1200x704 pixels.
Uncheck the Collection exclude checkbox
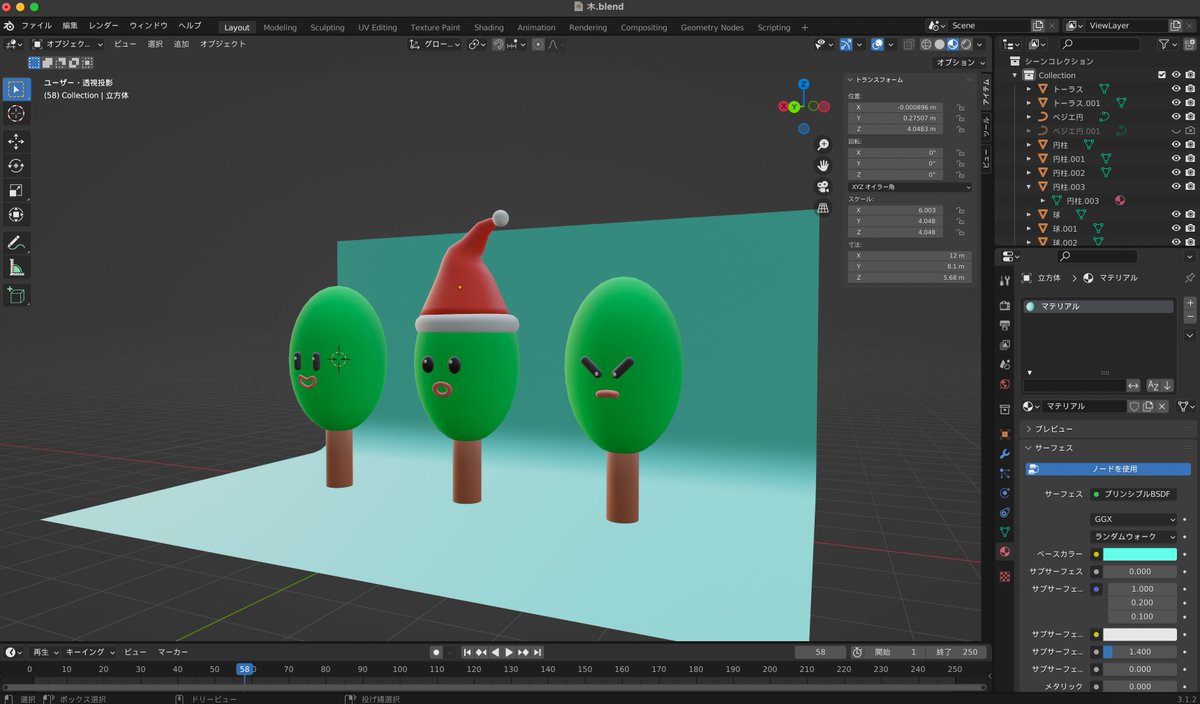click(1161, 75)
